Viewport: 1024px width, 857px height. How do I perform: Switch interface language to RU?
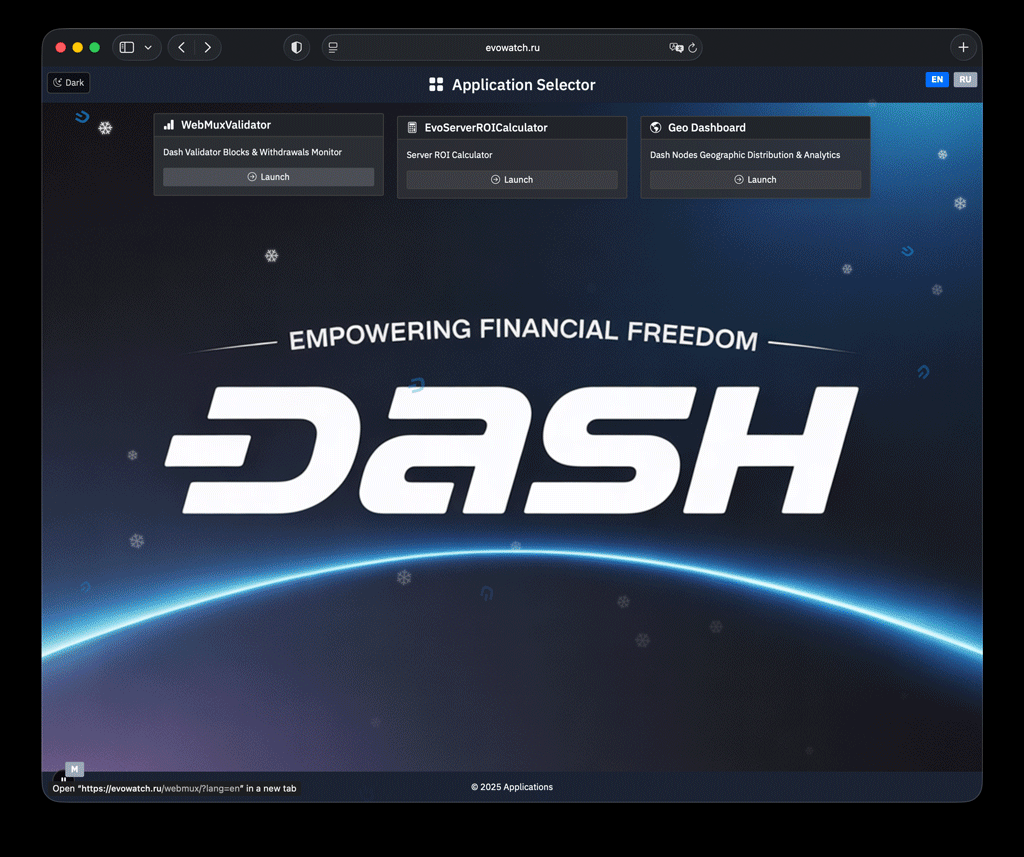[x=965, y=79]
